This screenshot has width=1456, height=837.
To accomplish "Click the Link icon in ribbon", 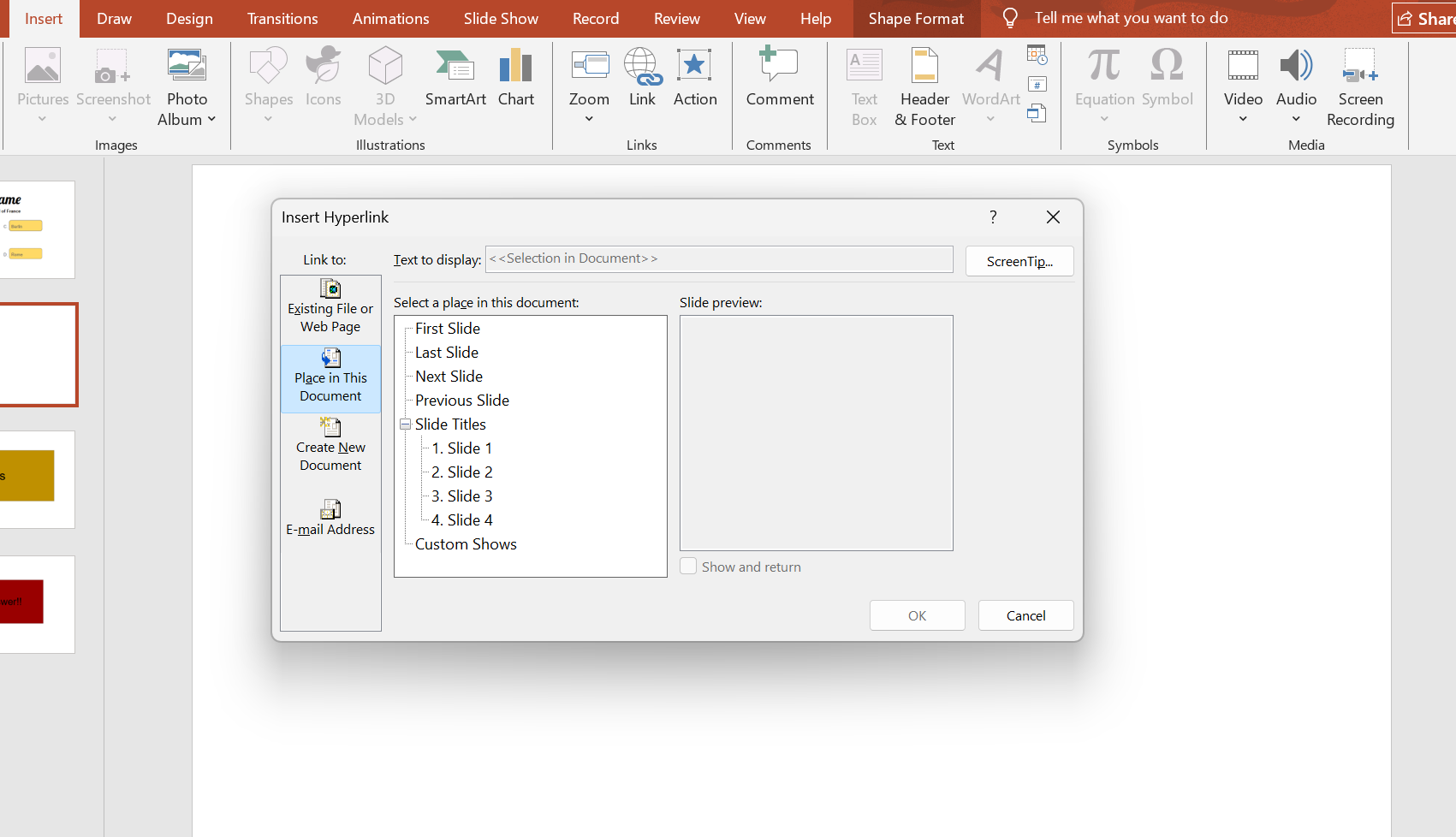I will tap(642, 67).
